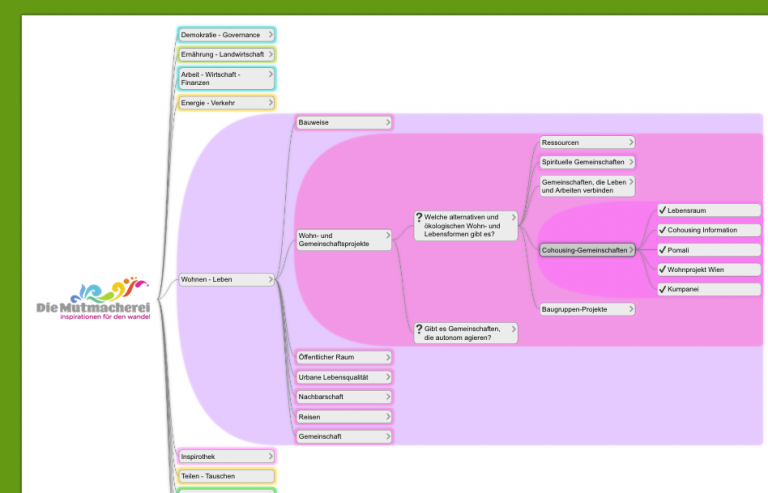Screen dimensions: 768x493
Task: Open the Wohnprojekt Wien entry
Action: pyautogui.click(x=708, y=269)
